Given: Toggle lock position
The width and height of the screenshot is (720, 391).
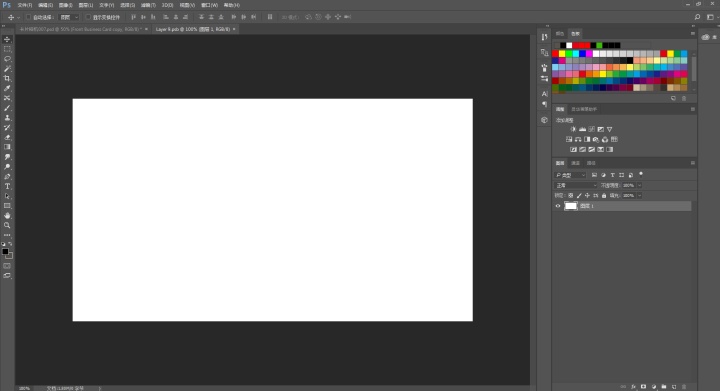Looking at the screenshot, I should click(x=587, y=196).
